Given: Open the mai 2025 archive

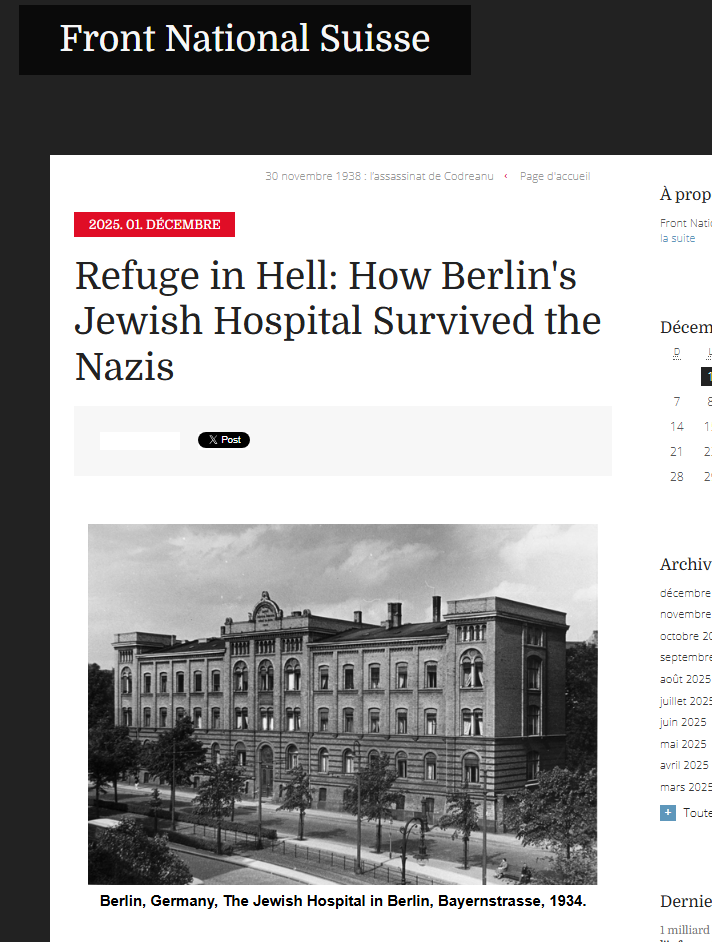Looking at the screenshot, I should (x=683, y=744).
